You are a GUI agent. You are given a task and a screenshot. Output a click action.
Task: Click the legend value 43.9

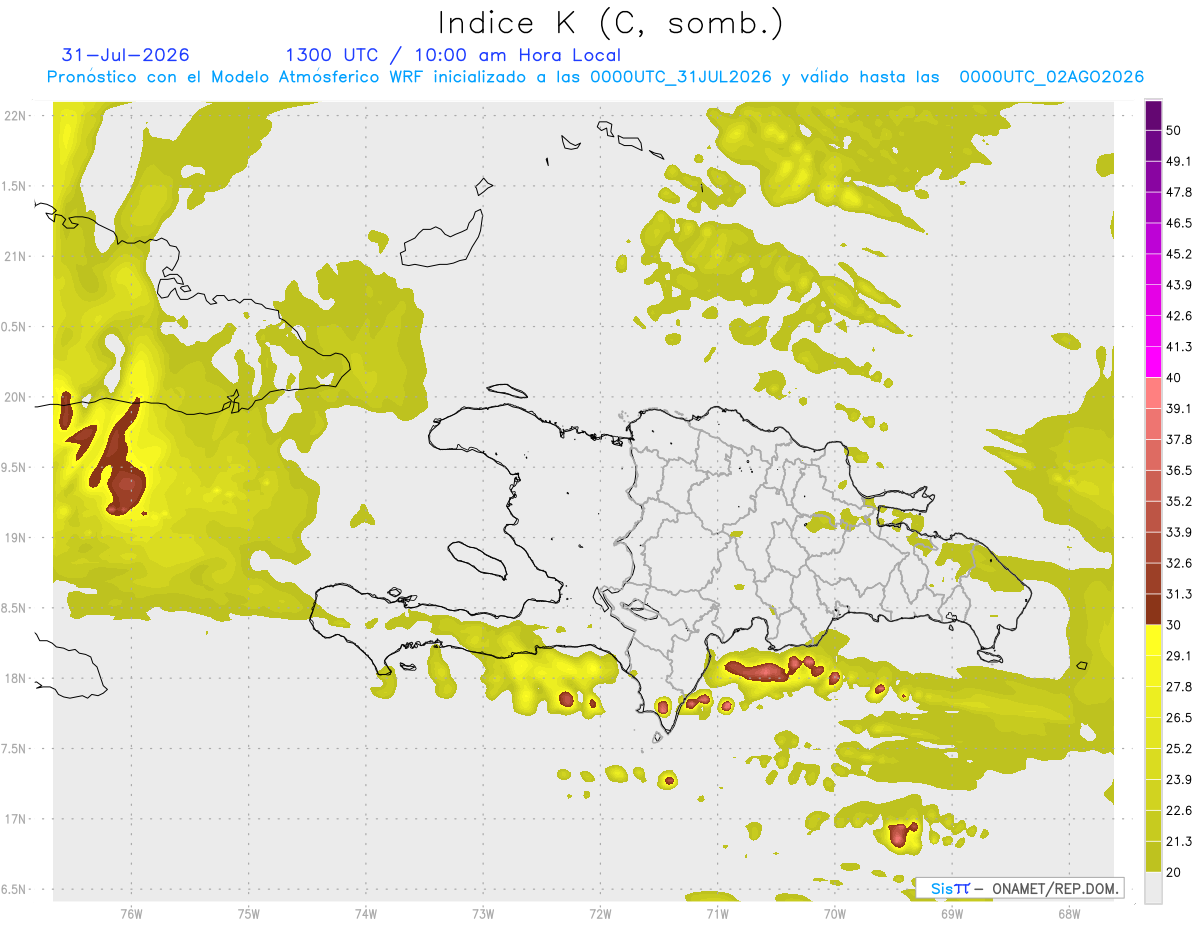(x=1179, y=285)
